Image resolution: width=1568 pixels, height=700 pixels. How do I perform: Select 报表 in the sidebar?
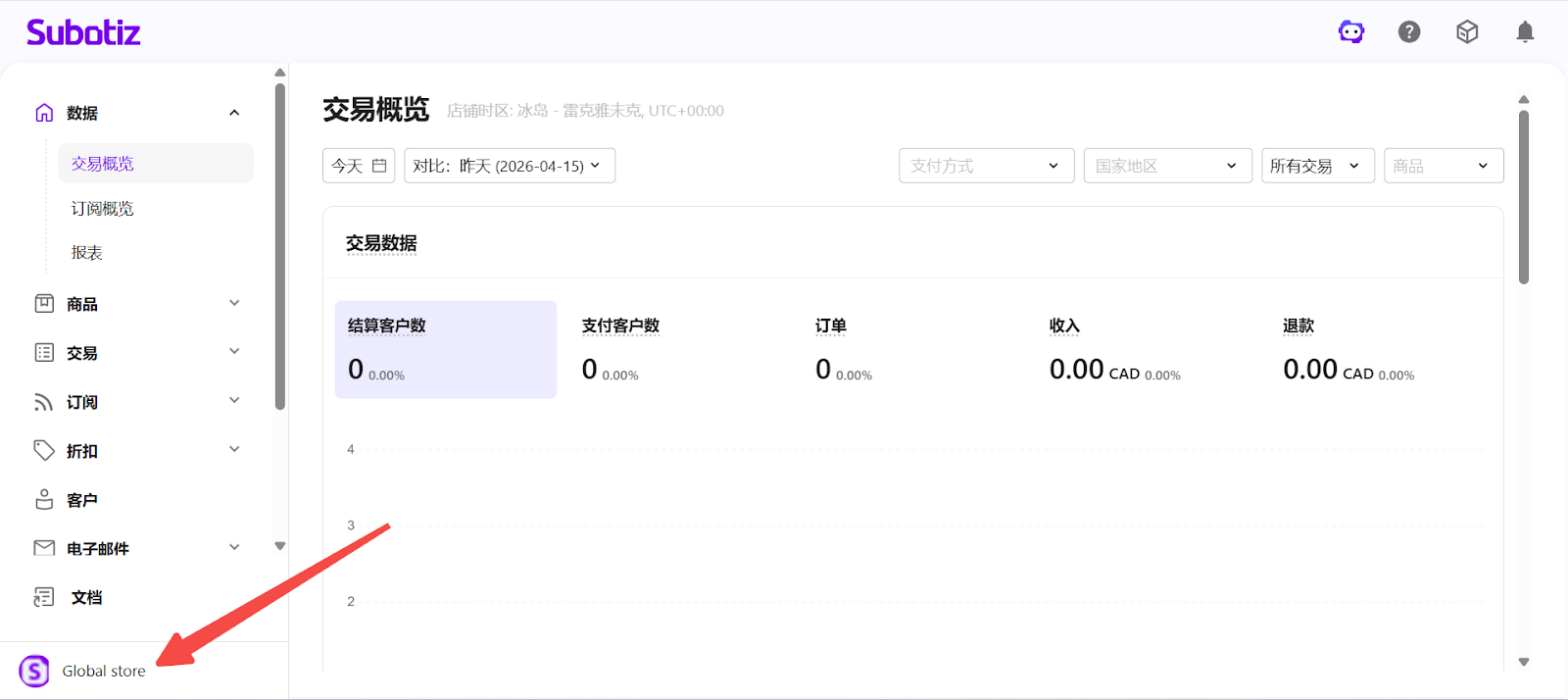tap(87, 253)
